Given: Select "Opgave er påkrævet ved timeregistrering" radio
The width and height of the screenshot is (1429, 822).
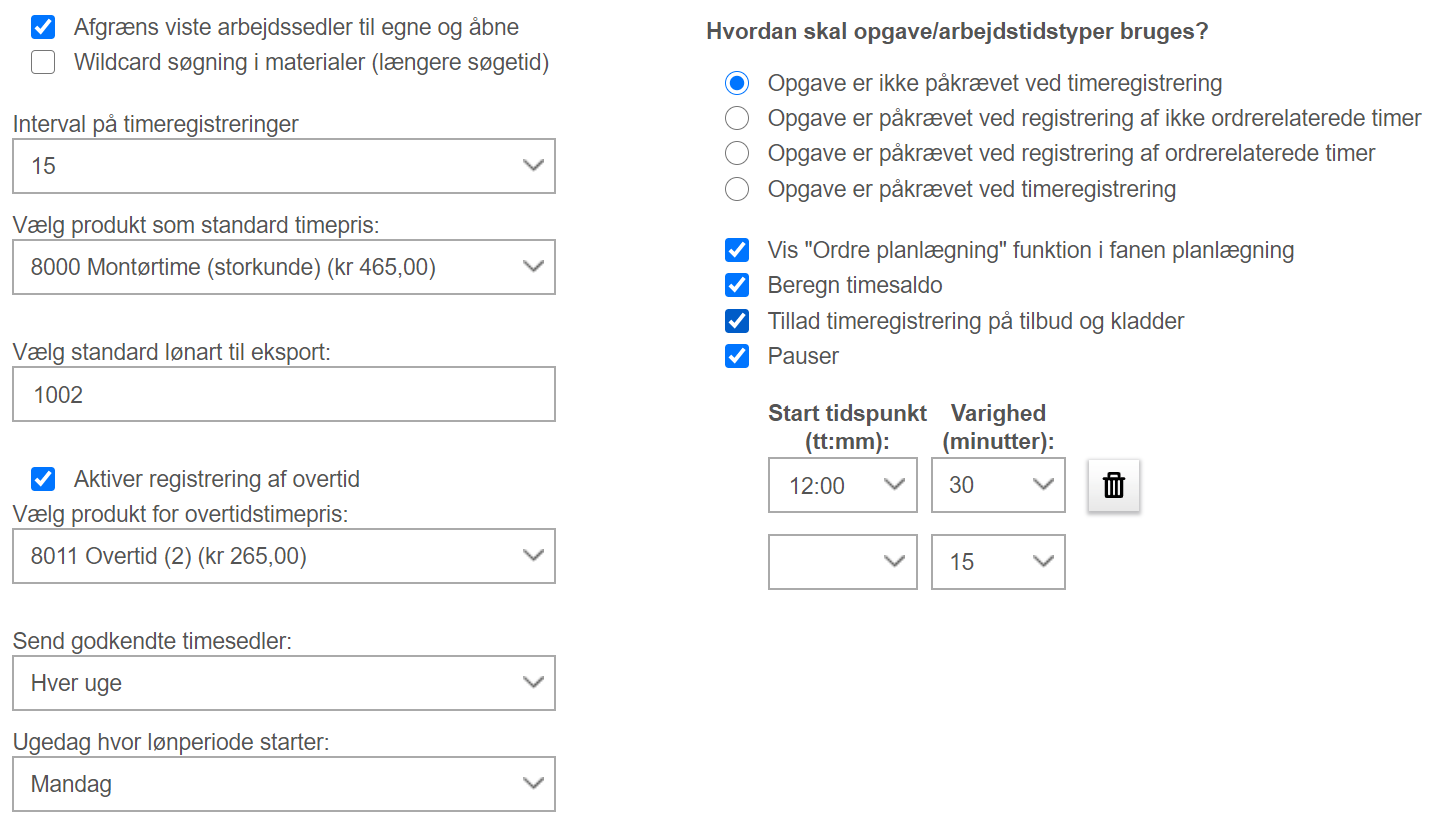Looking at the screenshot, I should click(x=737, y=189).
